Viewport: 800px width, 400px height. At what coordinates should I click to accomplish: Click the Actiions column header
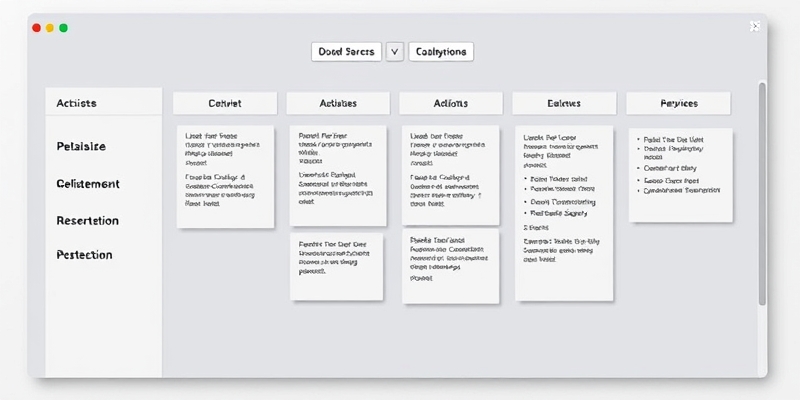(x=450, y=103)
